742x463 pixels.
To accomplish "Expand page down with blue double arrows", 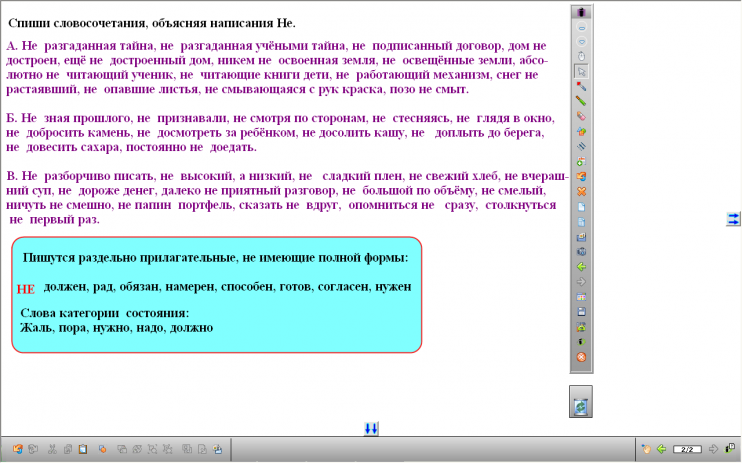I will tap(371, 428).
